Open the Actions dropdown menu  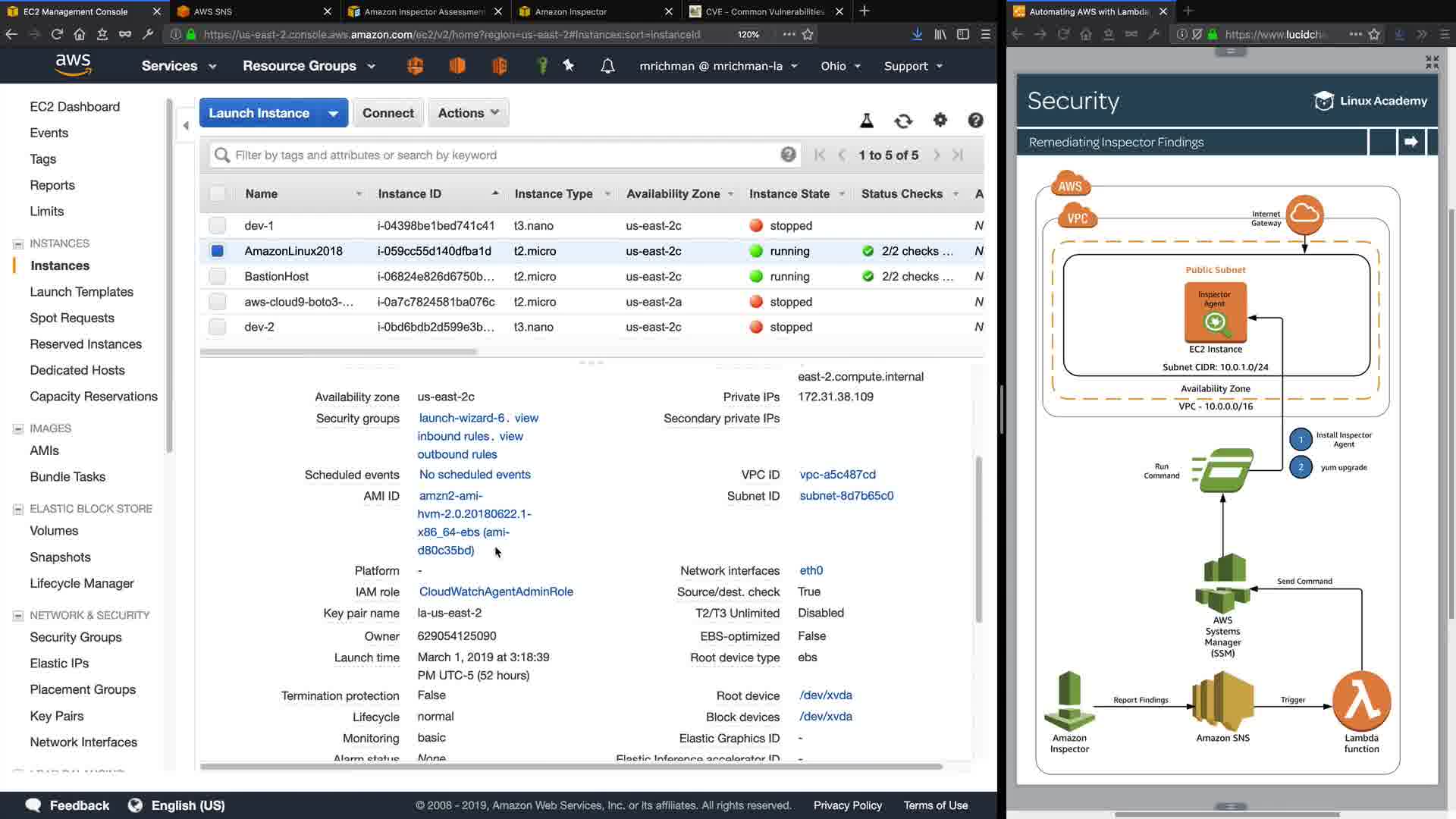468,113
